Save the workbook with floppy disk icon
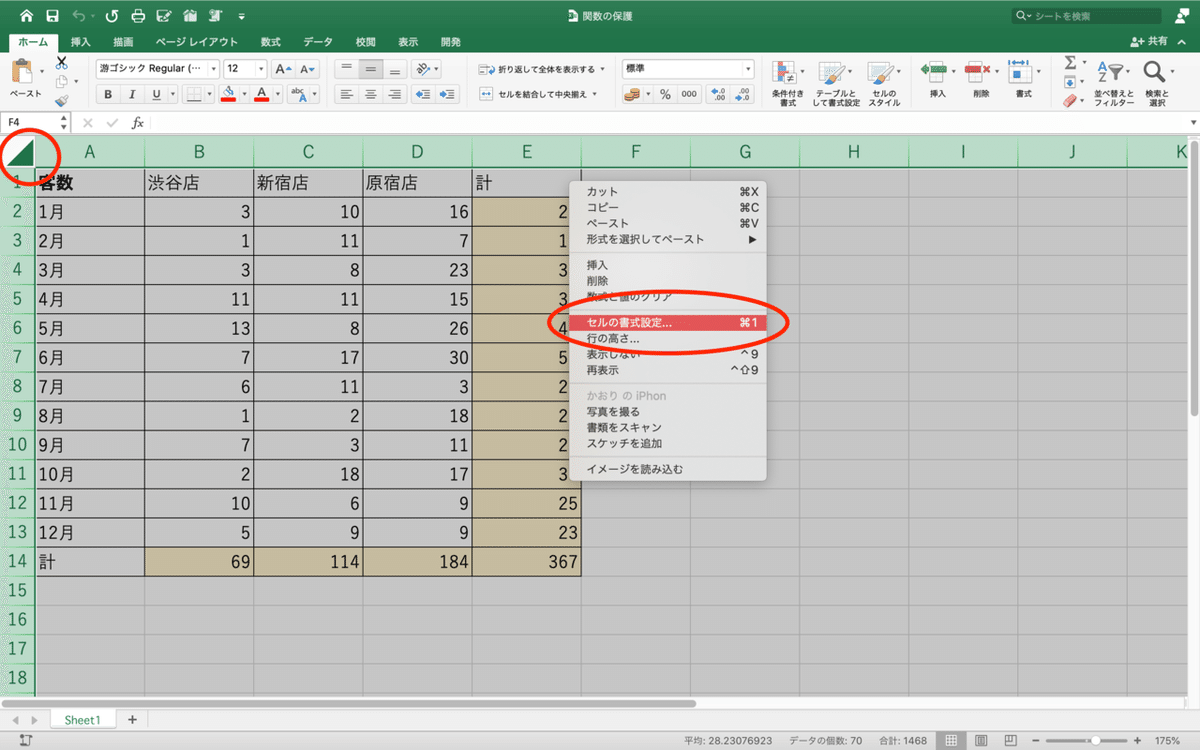 coord(53,16)
